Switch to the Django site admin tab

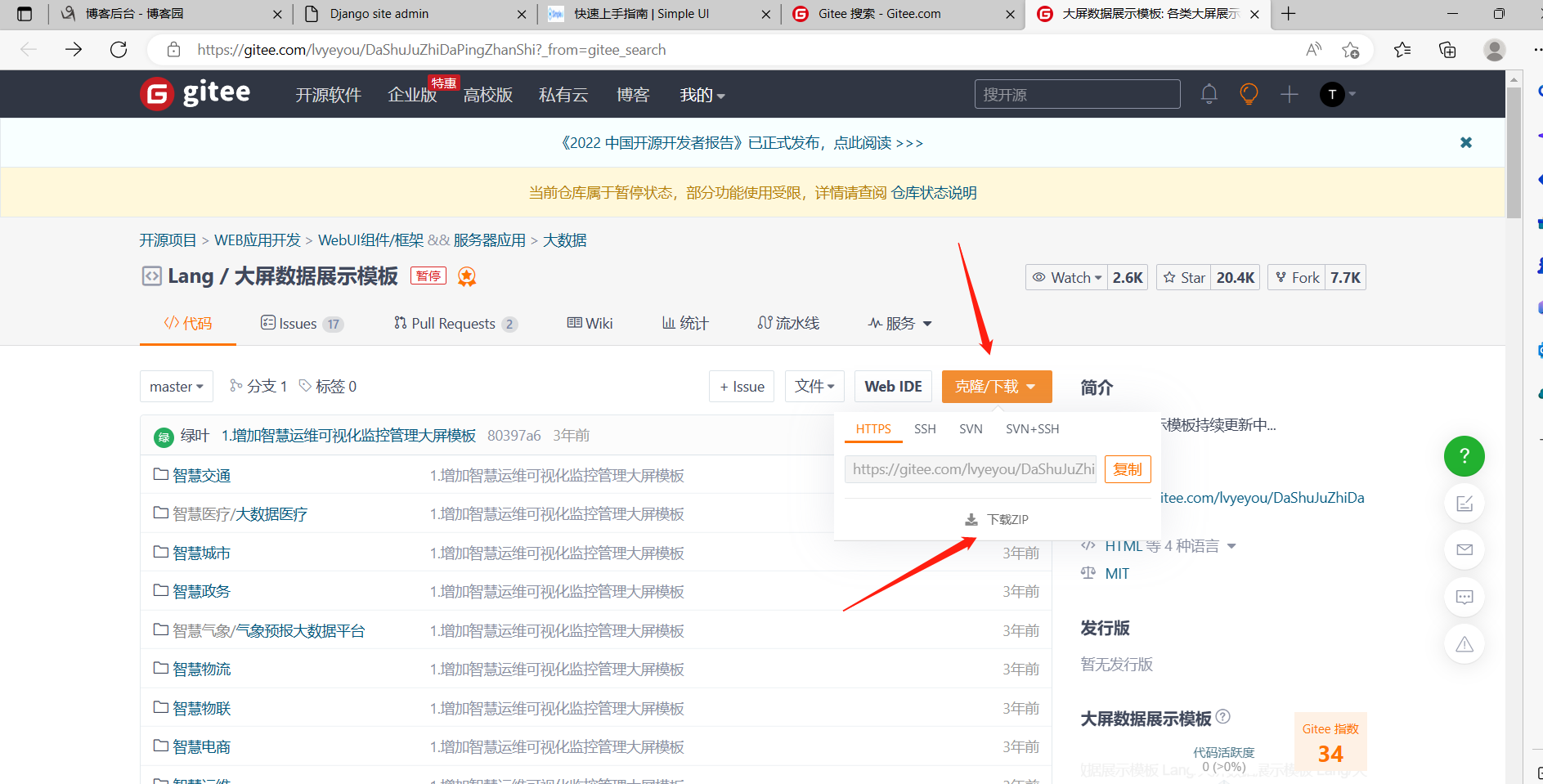(414, 14)
